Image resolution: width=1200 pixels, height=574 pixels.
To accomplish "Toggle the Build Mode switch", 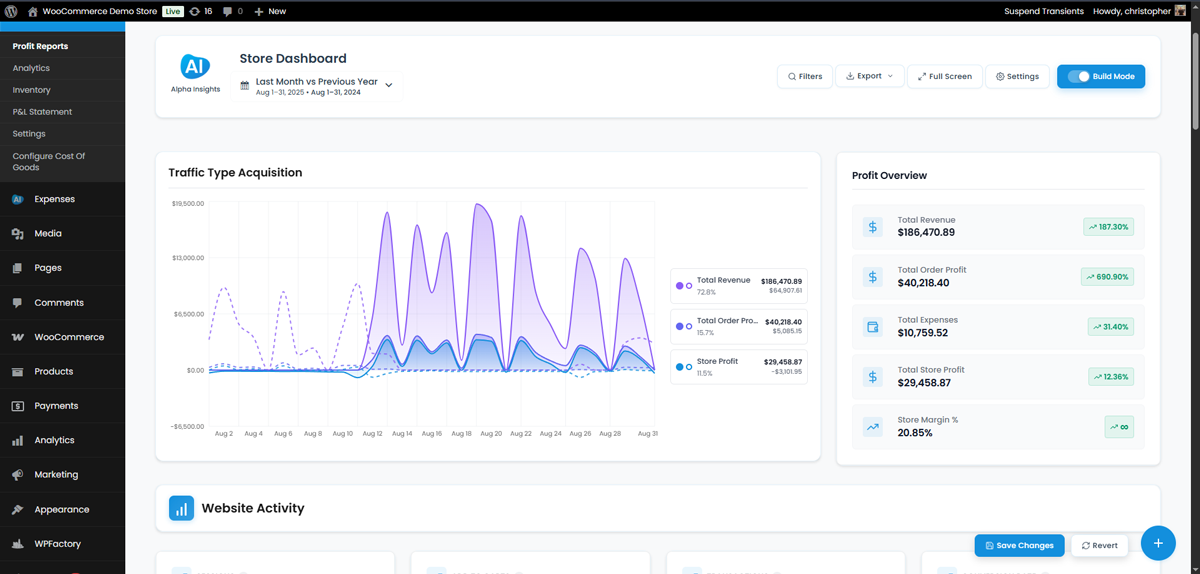I will [1078, 76].
